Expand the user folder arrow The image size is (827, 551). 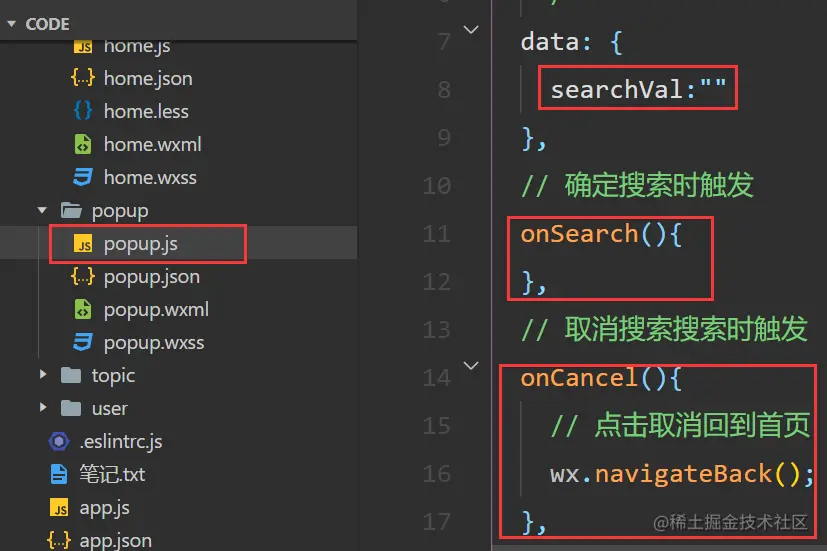[x=43, y=408]
